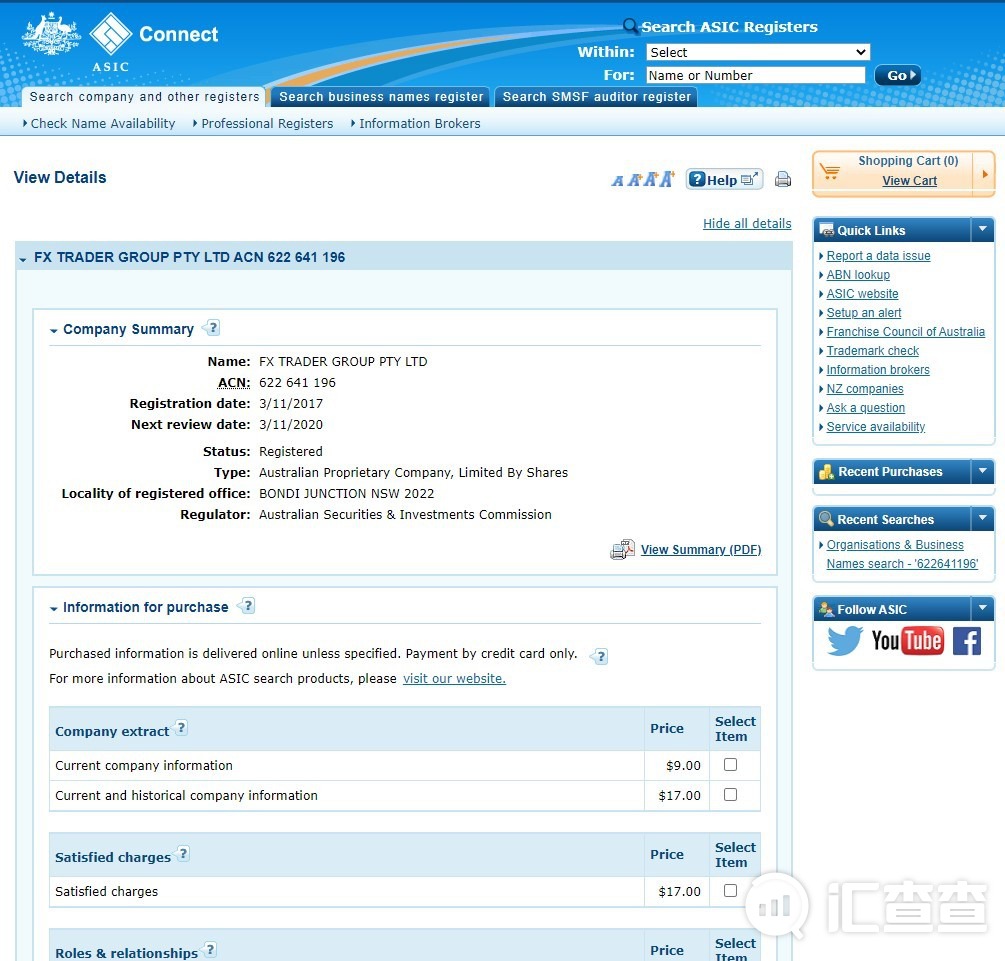Collapse the FX TRADER GROUP PTY LTD section
The width and height of the screenshot is (1005, 961).
click(23, 259)
